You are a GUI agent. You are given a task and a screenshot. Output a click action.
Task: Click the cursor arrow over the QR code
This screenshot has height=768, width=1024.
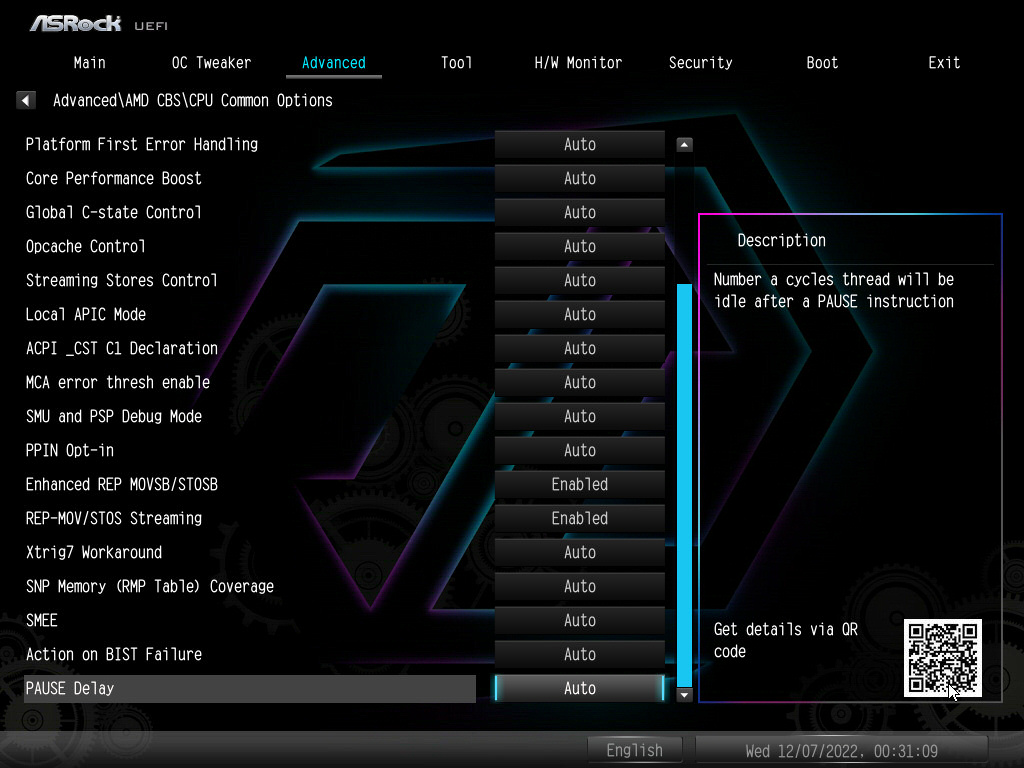click(953, 690)
